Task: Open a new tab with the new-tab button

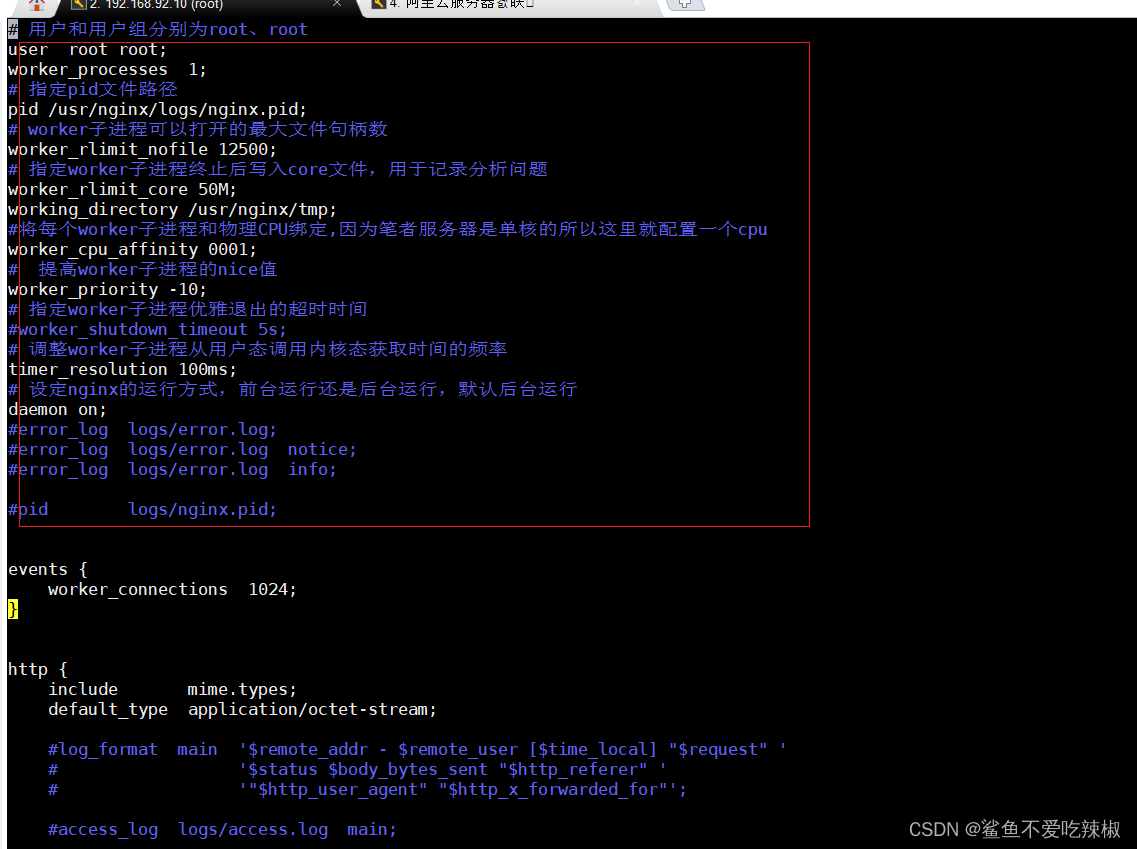Action: [x=685, y=4]
